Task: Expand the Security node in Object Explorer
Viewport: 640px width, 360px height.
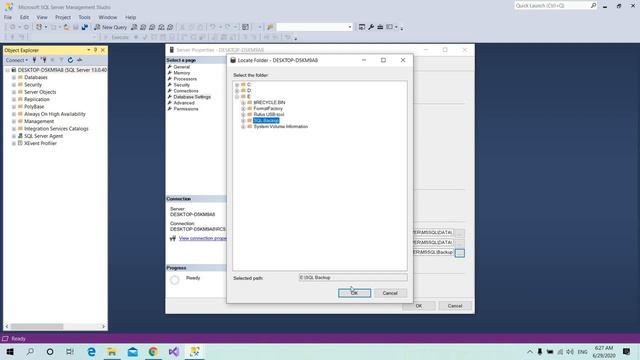Action: 13,84
